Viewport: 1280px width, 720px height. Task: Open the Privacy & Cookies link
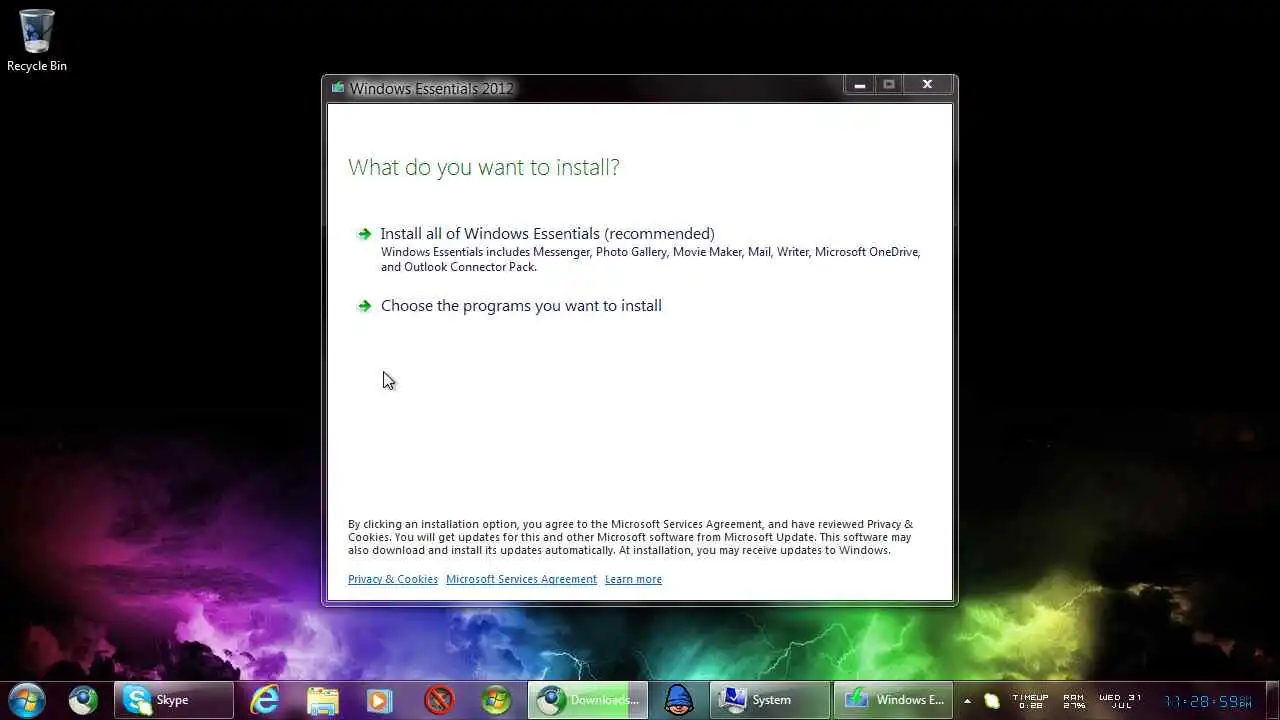[x=393, y=579]
